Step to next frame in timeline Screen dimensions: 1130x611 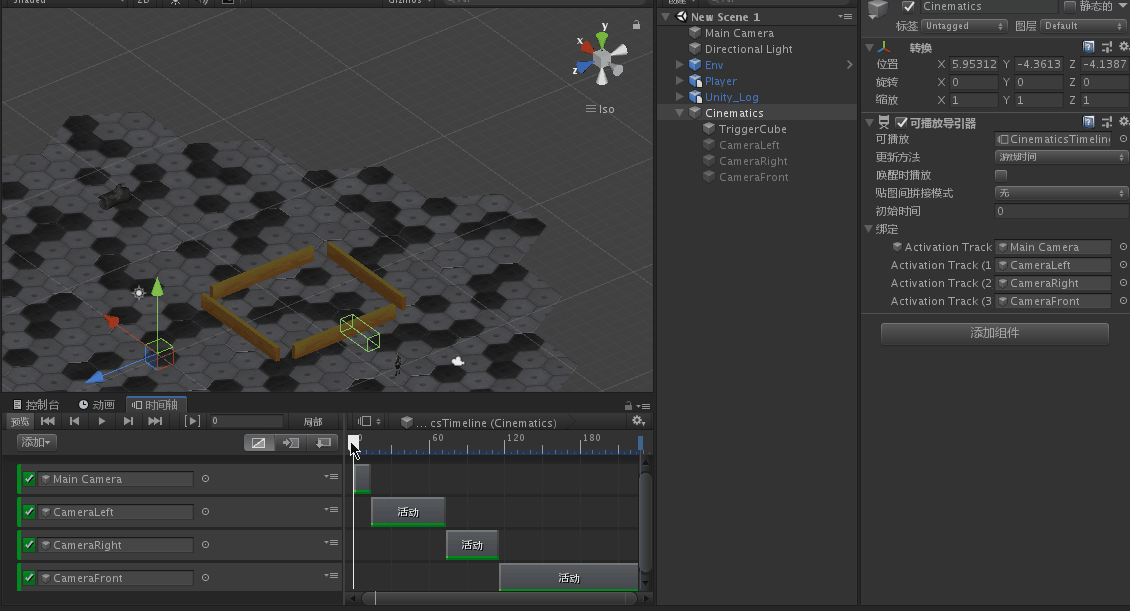(x=128, y=422)
